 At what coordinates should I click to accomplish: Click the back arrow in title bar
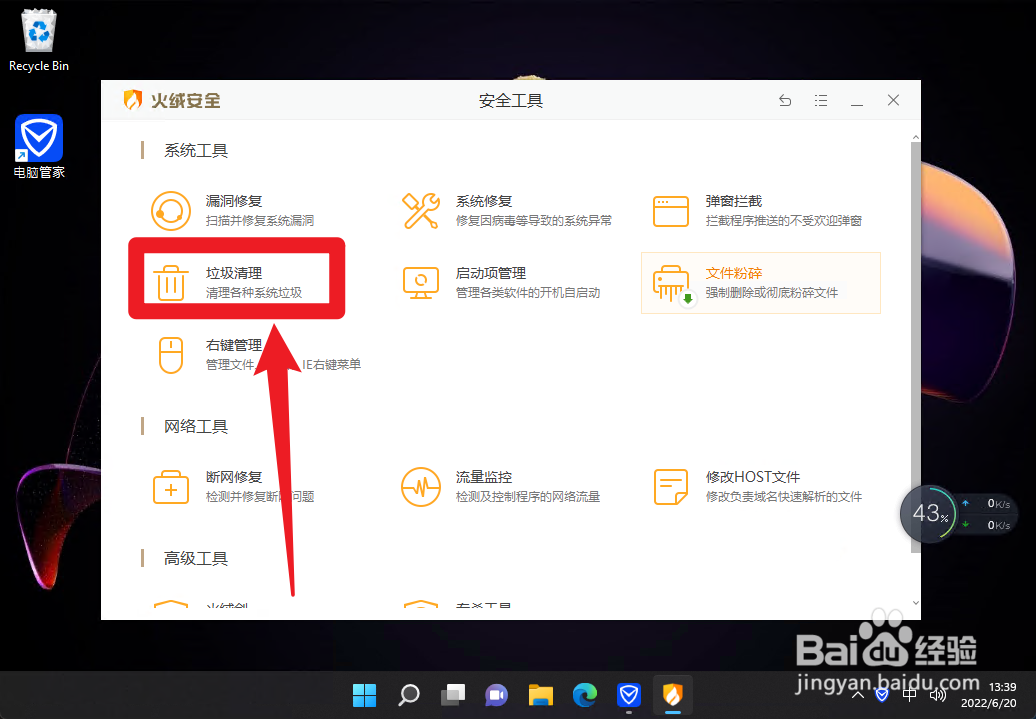785,100
